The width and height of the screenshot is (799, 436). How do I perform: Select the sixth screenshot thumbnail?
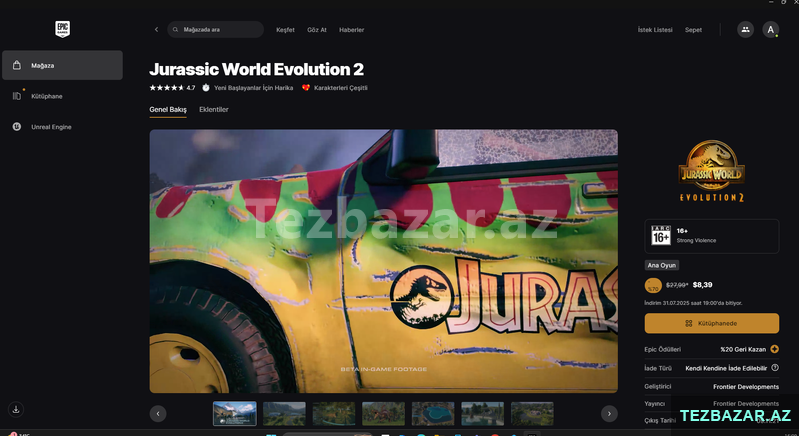coord(483,413)
